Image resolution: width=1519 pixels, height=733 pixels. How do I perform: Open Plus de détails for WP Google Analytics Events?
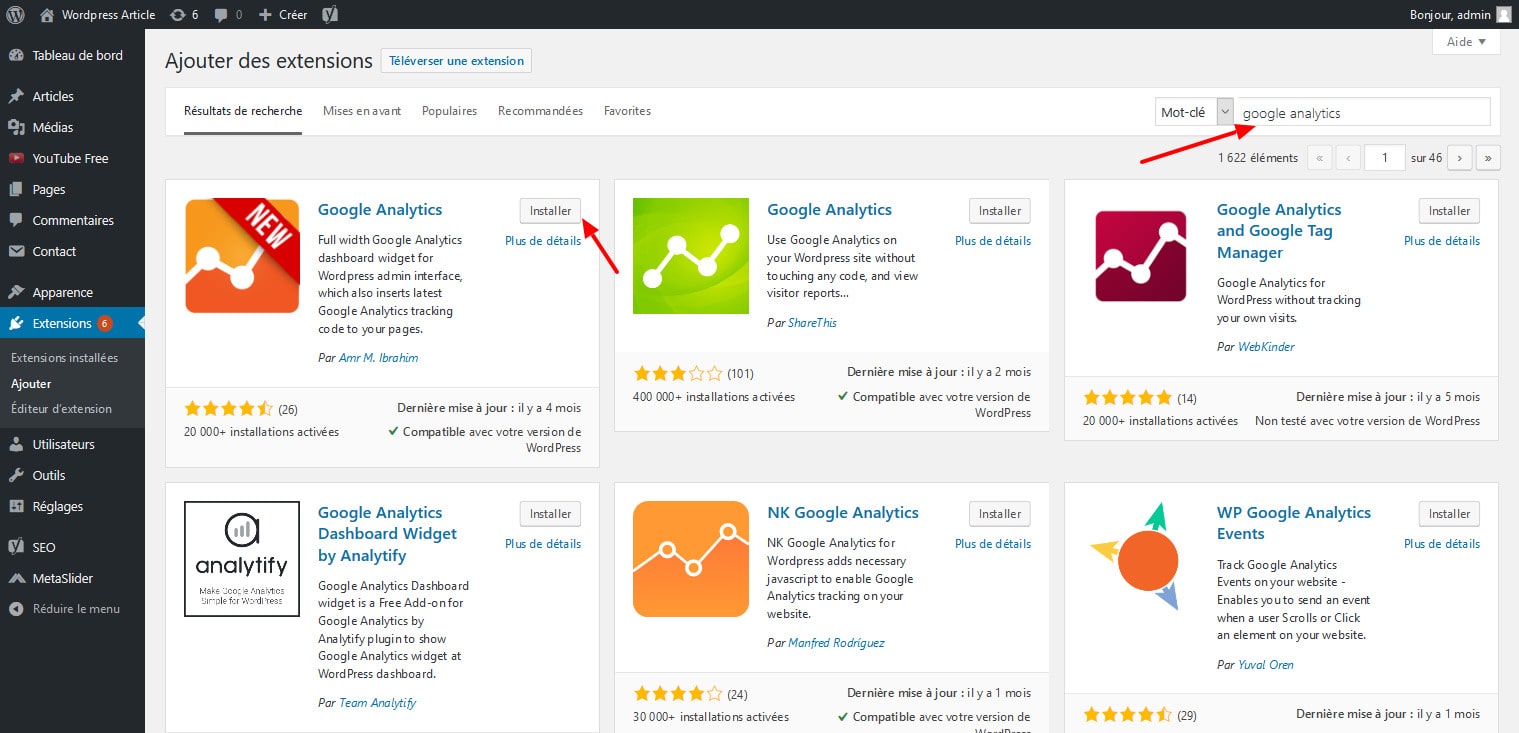pos(1442,544)
